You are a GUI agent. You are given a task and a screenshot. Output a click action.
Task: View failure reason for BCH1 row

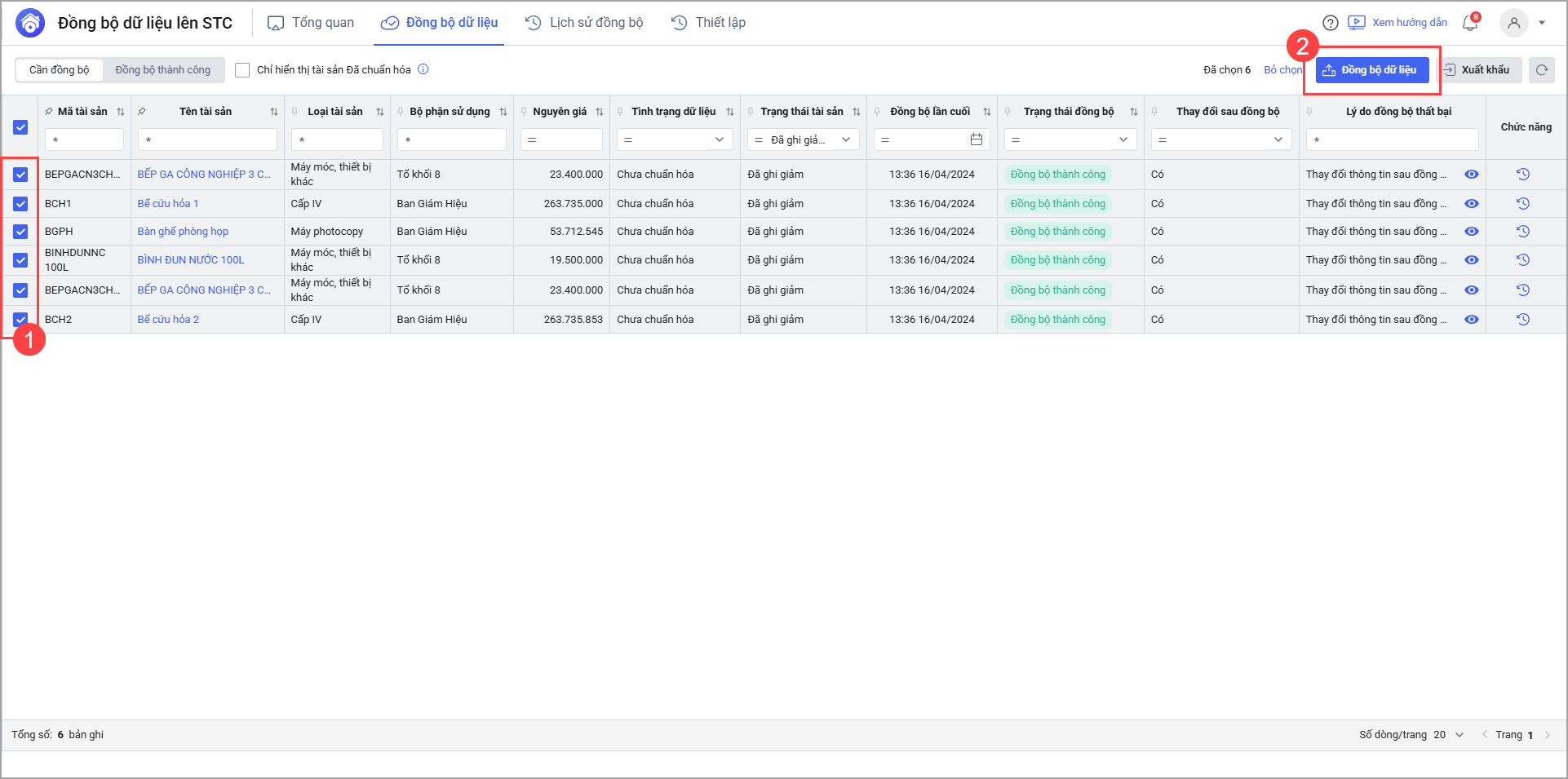pos(1471,204)
